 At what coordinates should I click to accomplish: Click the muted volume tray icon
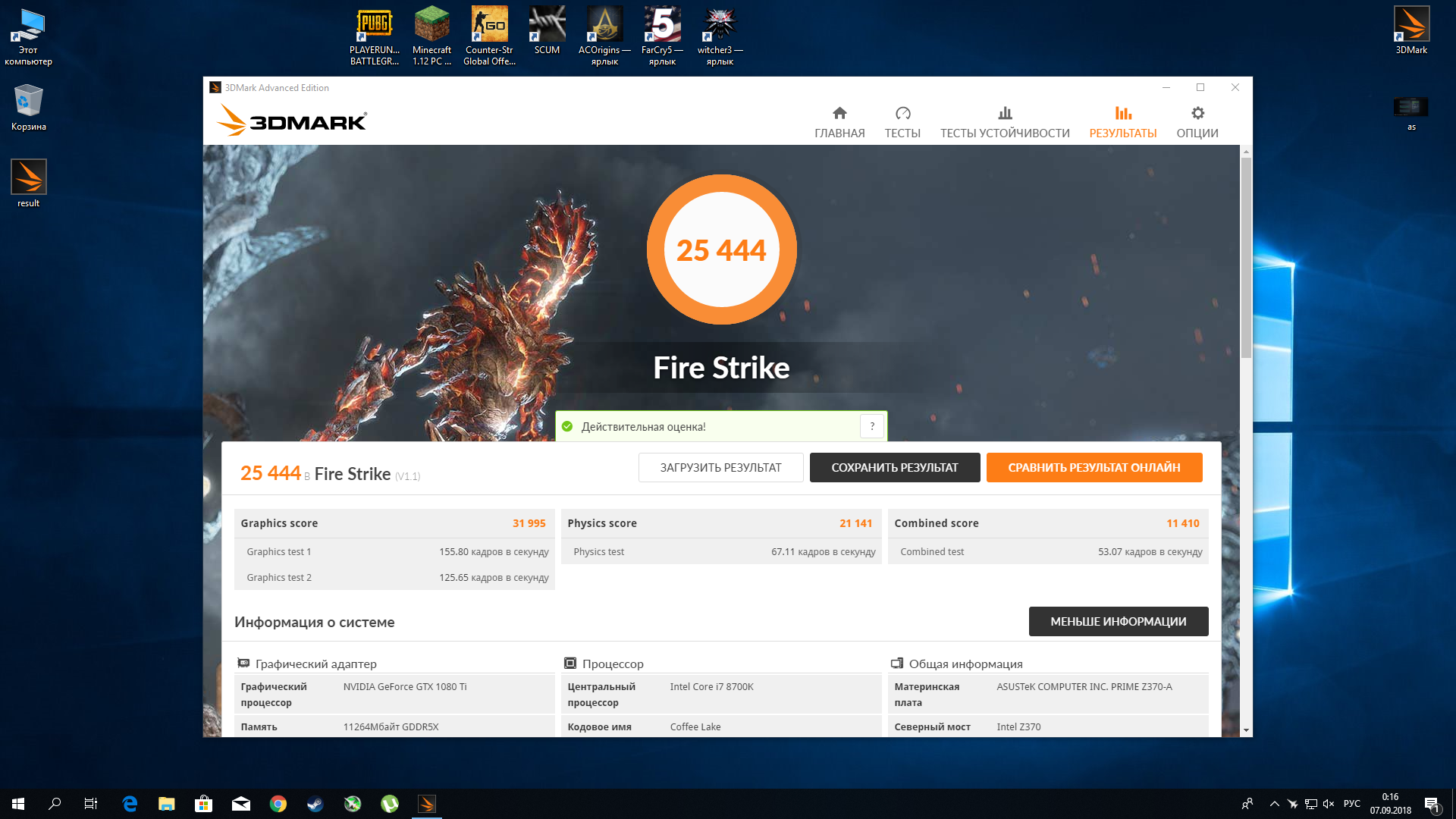[x=1329, y=804]
